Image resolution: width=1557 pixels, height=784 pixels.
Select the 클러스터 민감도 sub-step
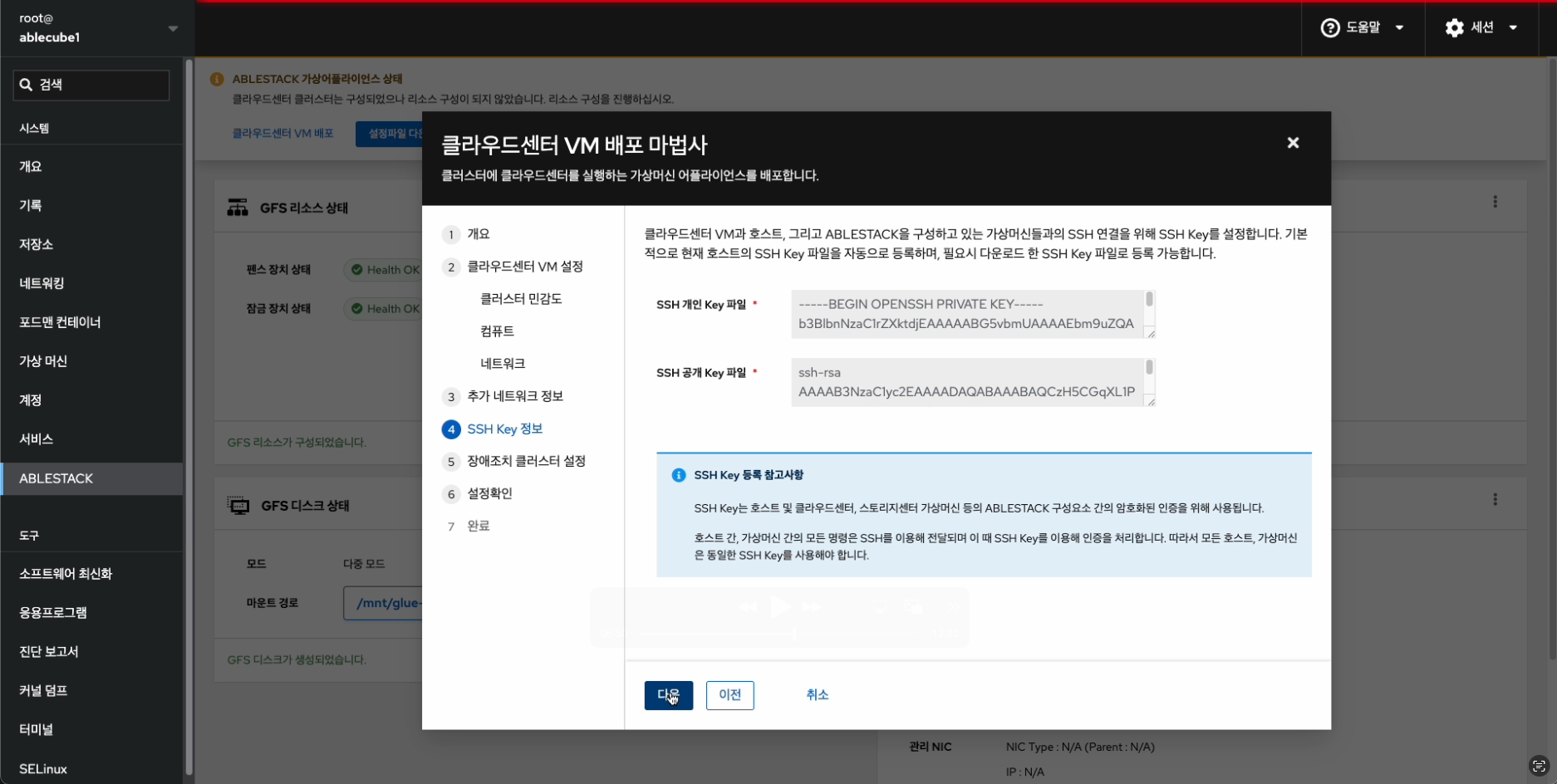(521, 299)
